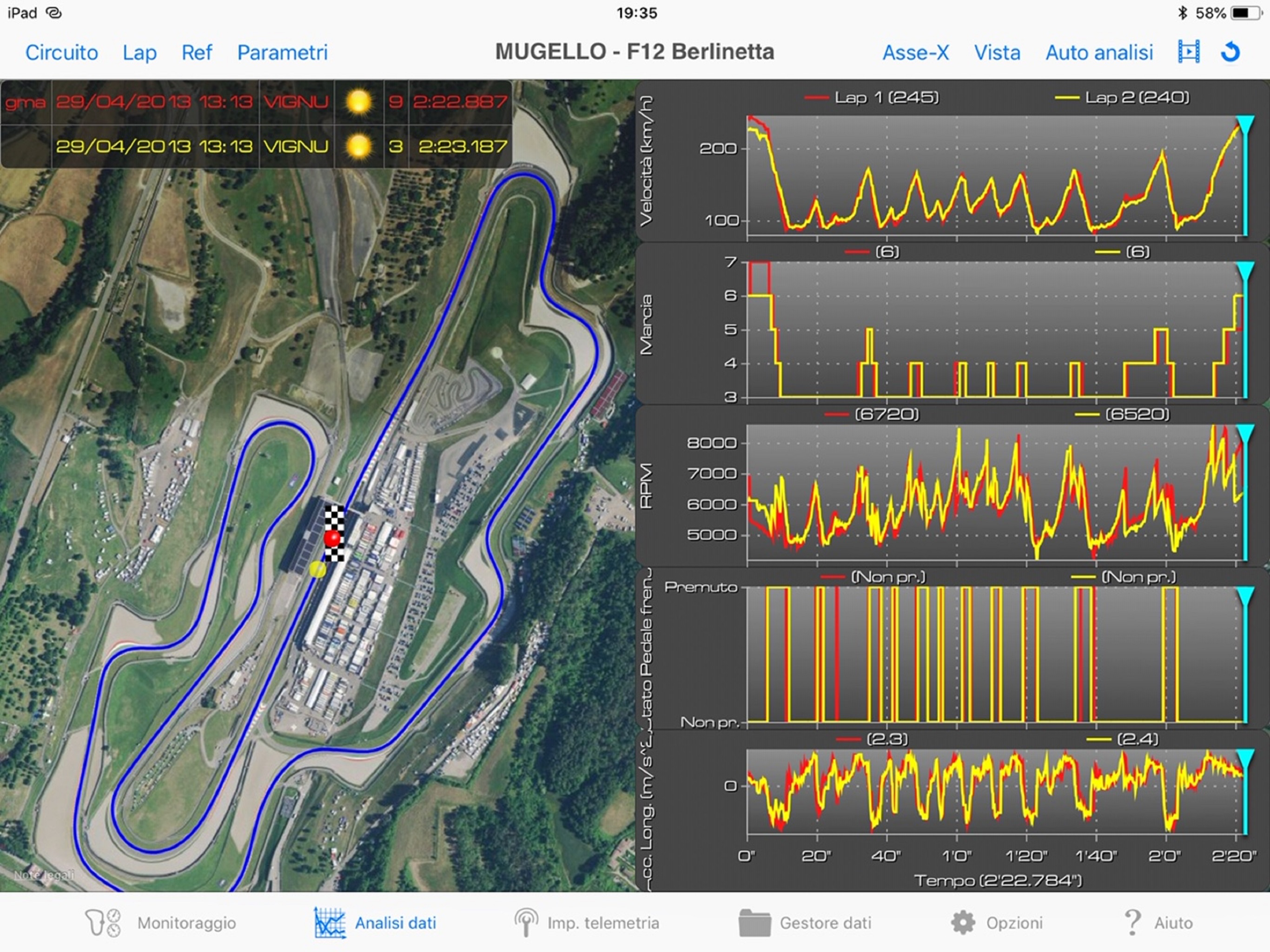The width and height of the screenshot is (1270, 952).
Task: Tap the Monitoraggio track-and-stopwatch icon
Action: tap(103, 923)
